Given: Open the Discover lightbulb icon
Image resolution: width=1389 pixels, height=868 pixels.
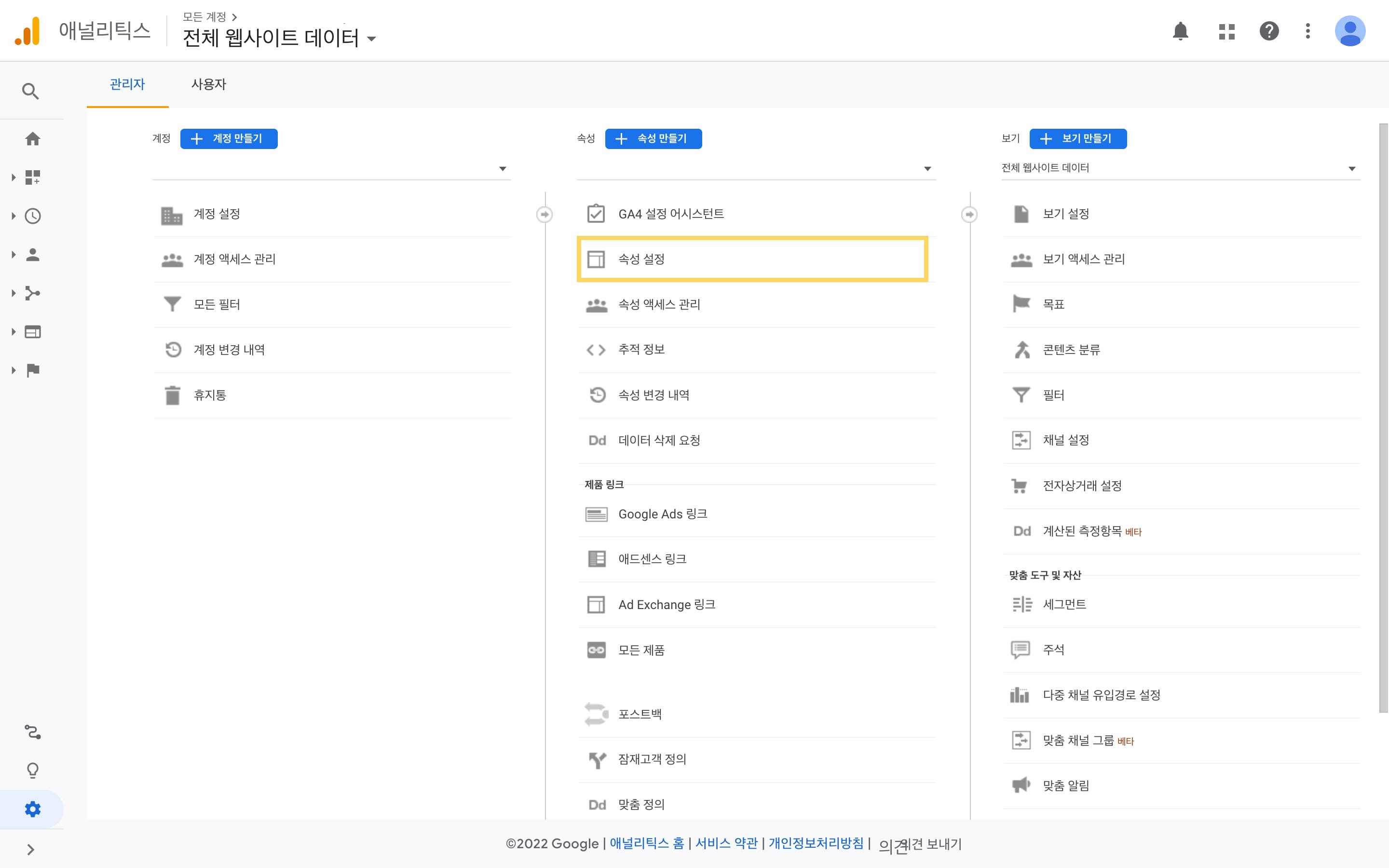Looking at the screenshot, I should pyautogui.click(x=33, y=771).
